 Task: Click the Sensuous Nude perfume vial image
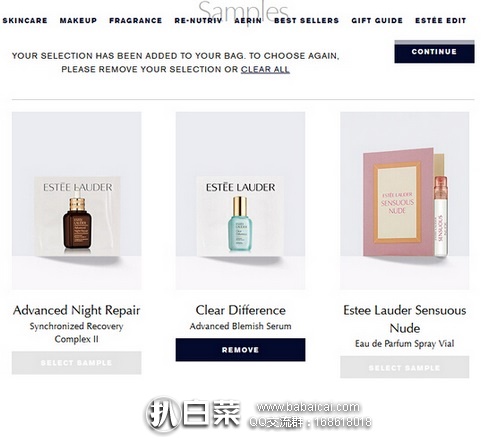pyautogui.click(x=405, y=201)
